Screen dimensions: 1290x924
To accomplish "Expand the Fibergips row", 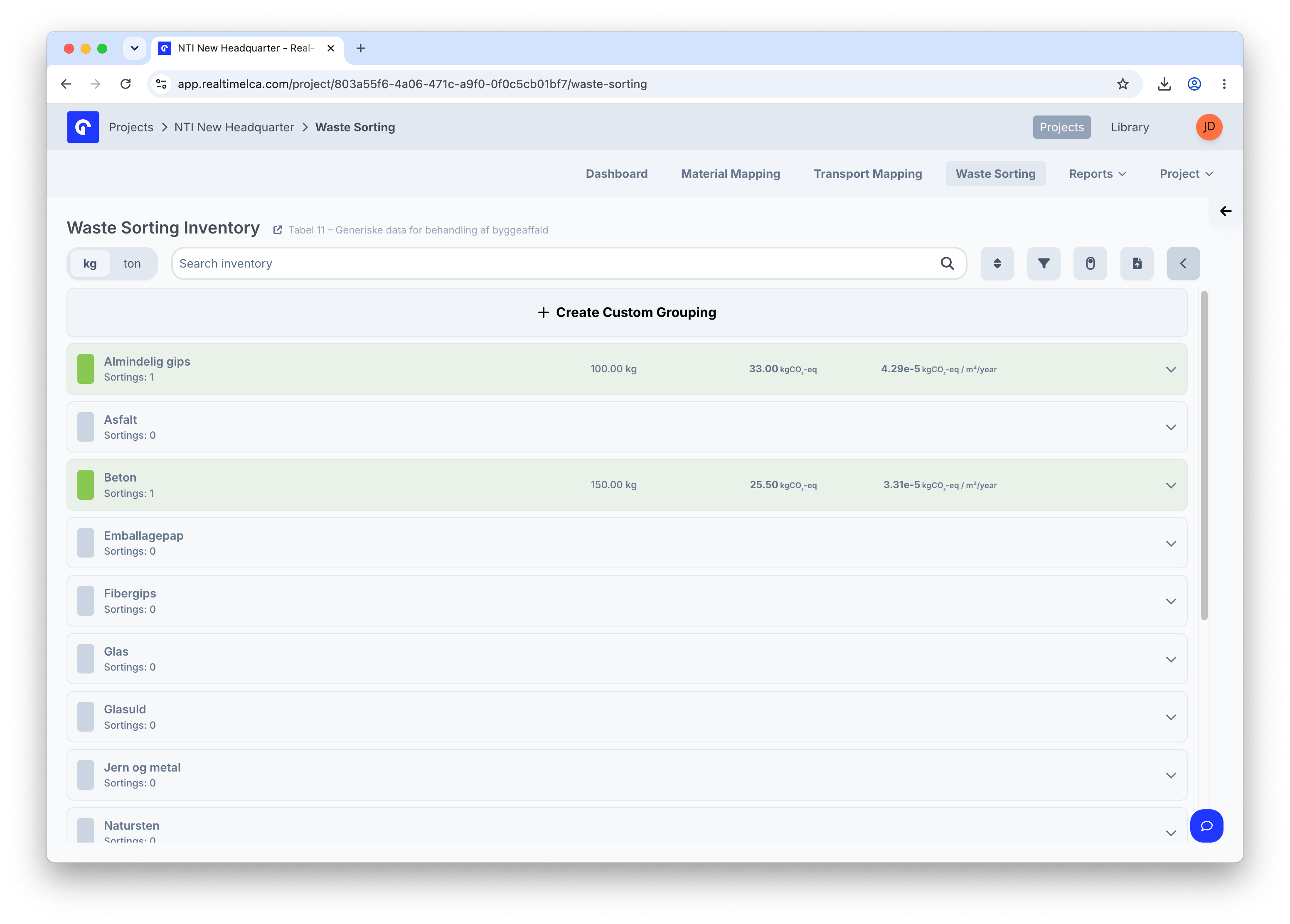I will pos(1171,601).
